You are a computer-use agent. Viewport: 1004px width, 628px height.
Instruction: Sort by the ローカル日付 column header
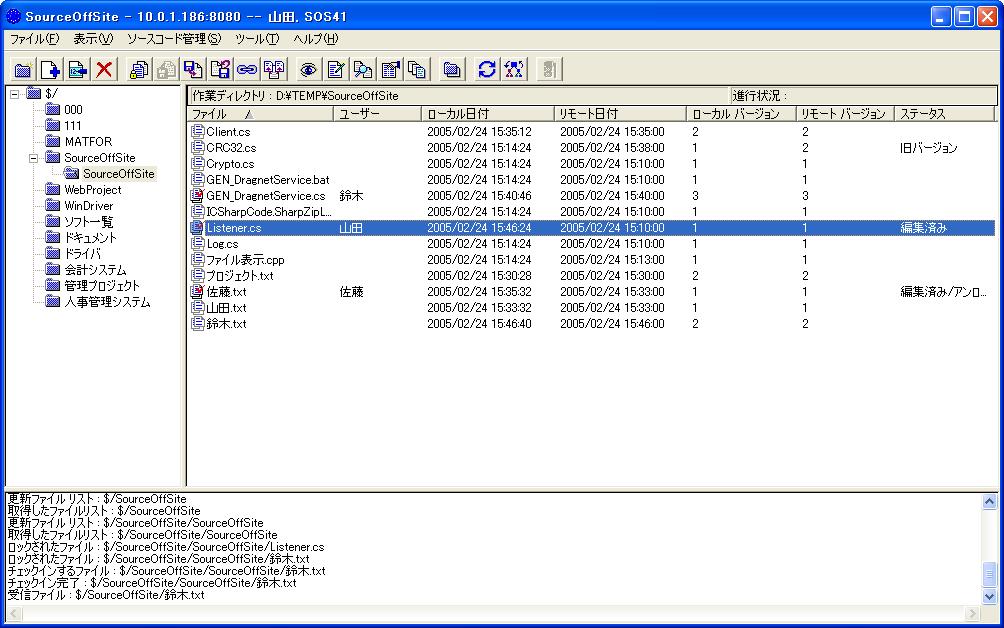pos(487,114)
